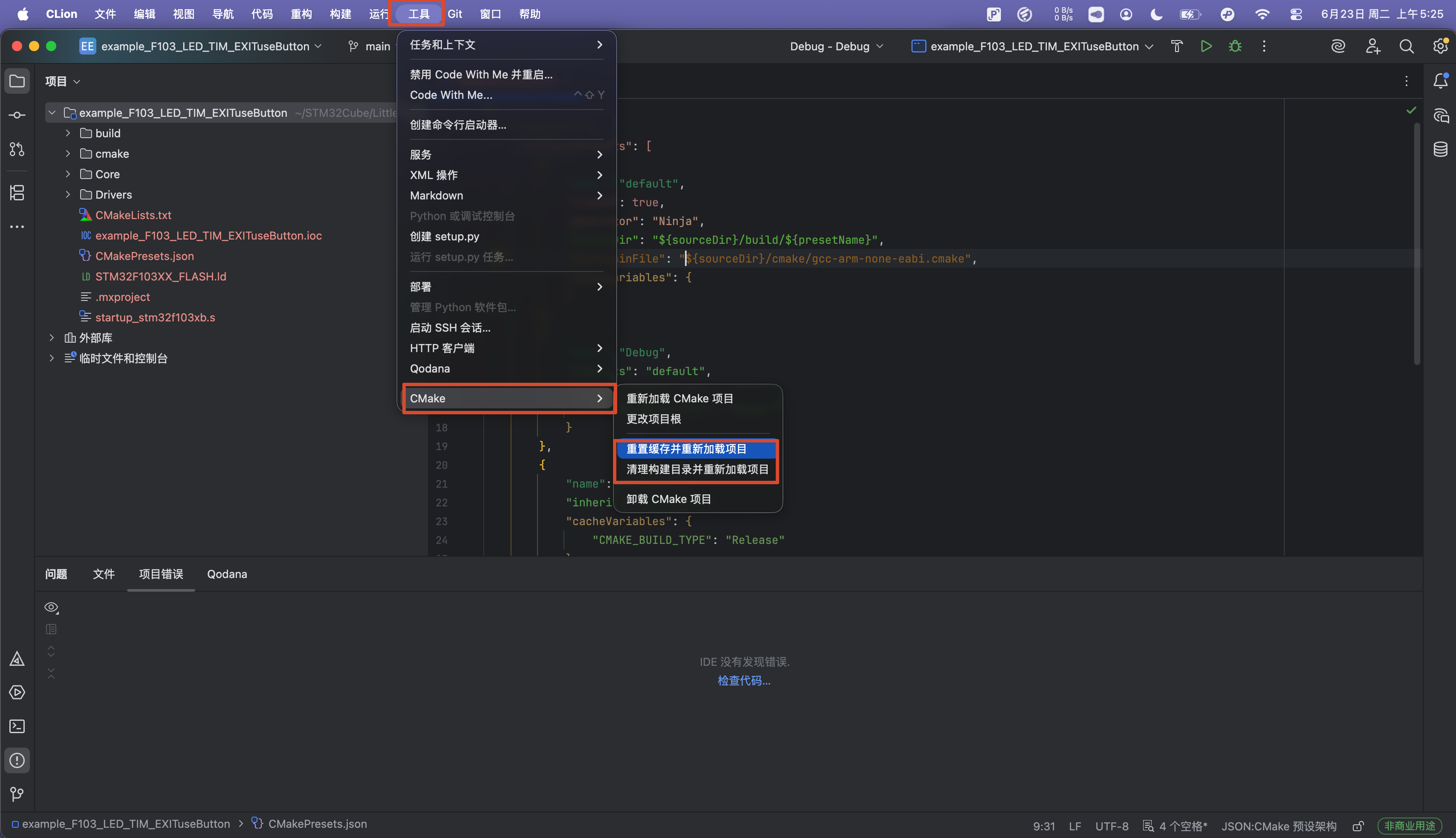Viewport: 1456px width, 838px height.
Task: Open the Terminal tool window icon
Action: [x=17, y=726]
